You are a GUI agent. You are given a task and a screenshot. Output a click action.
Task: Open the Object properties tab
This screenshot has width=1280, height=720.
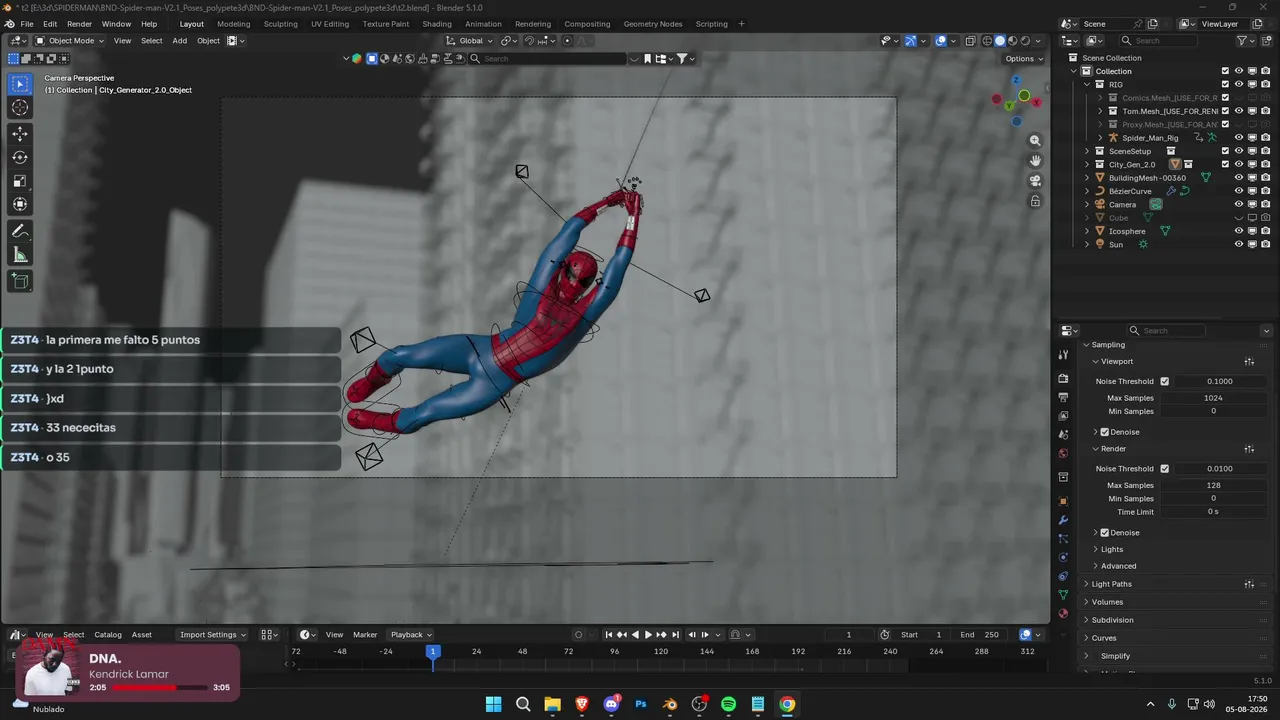[x=1063, y=501]
